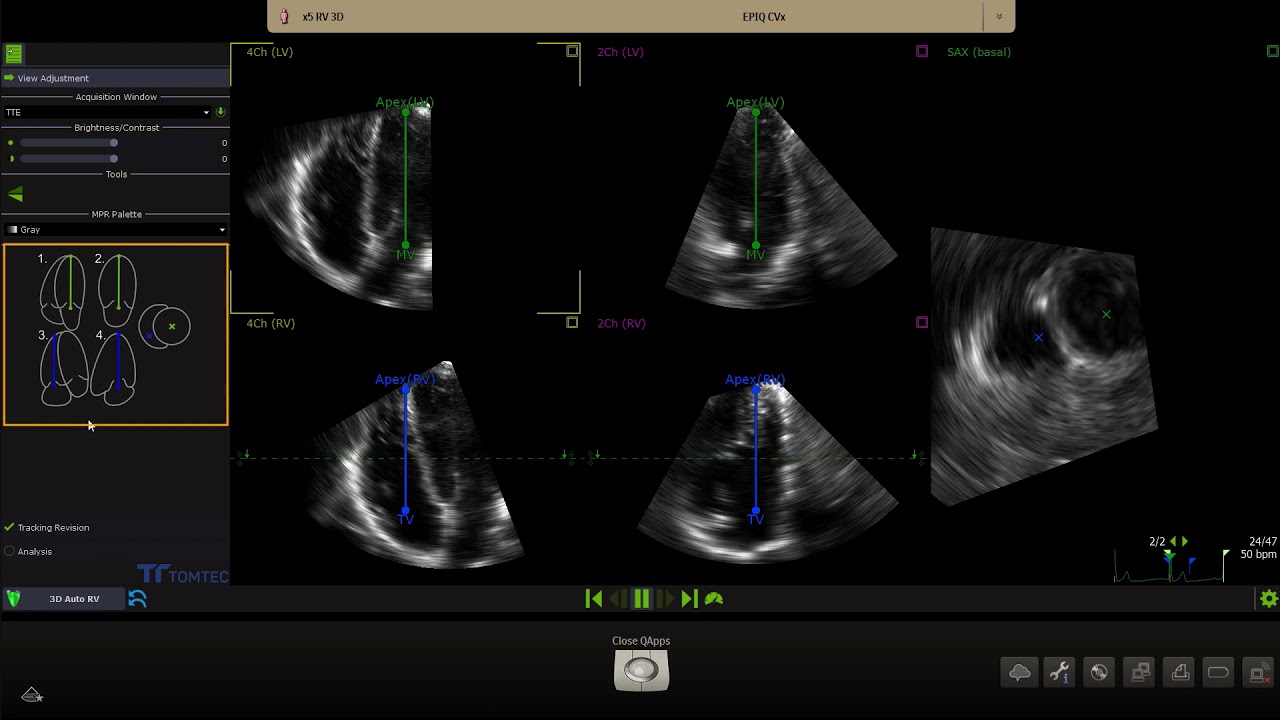
Task: Click the label tag icon button
Action: (1218, 673)
